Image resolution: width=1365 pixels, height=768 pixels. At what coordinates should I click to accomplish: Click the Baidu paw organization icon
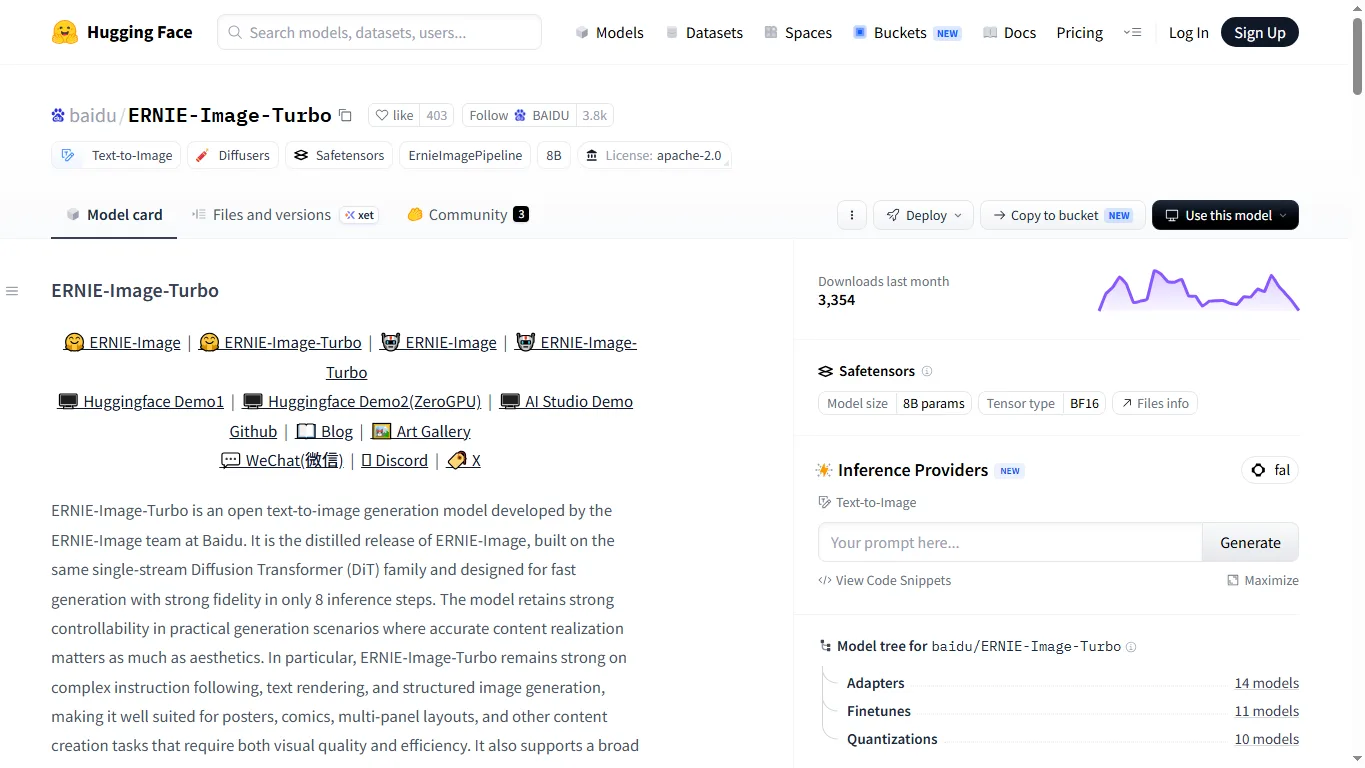click(x=58, y=115)
